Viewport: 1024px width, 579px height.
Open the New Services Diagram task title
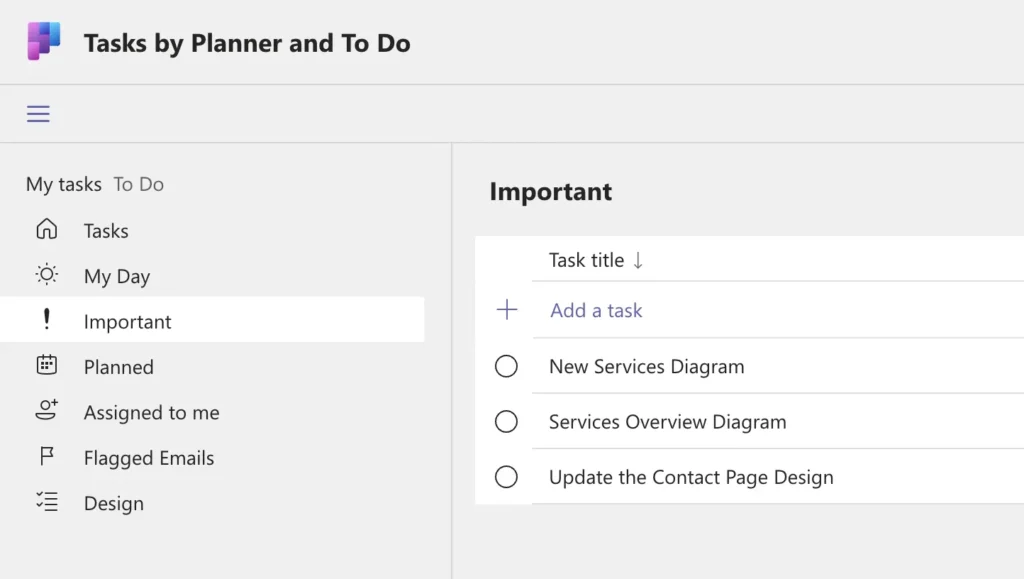[x=646, y=367]
